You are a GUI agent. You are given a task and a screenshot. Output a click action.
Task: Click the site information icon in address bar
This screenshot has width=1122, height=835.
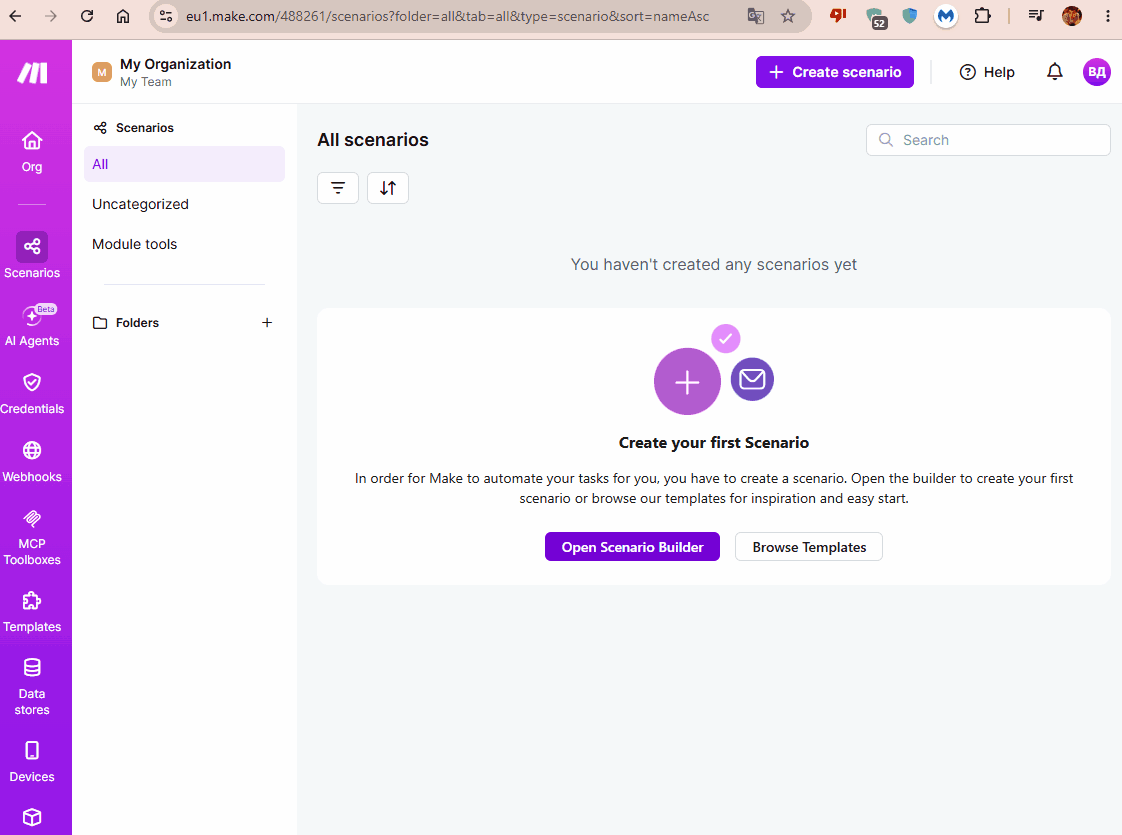pyautogui.click(x=166, y=16)
